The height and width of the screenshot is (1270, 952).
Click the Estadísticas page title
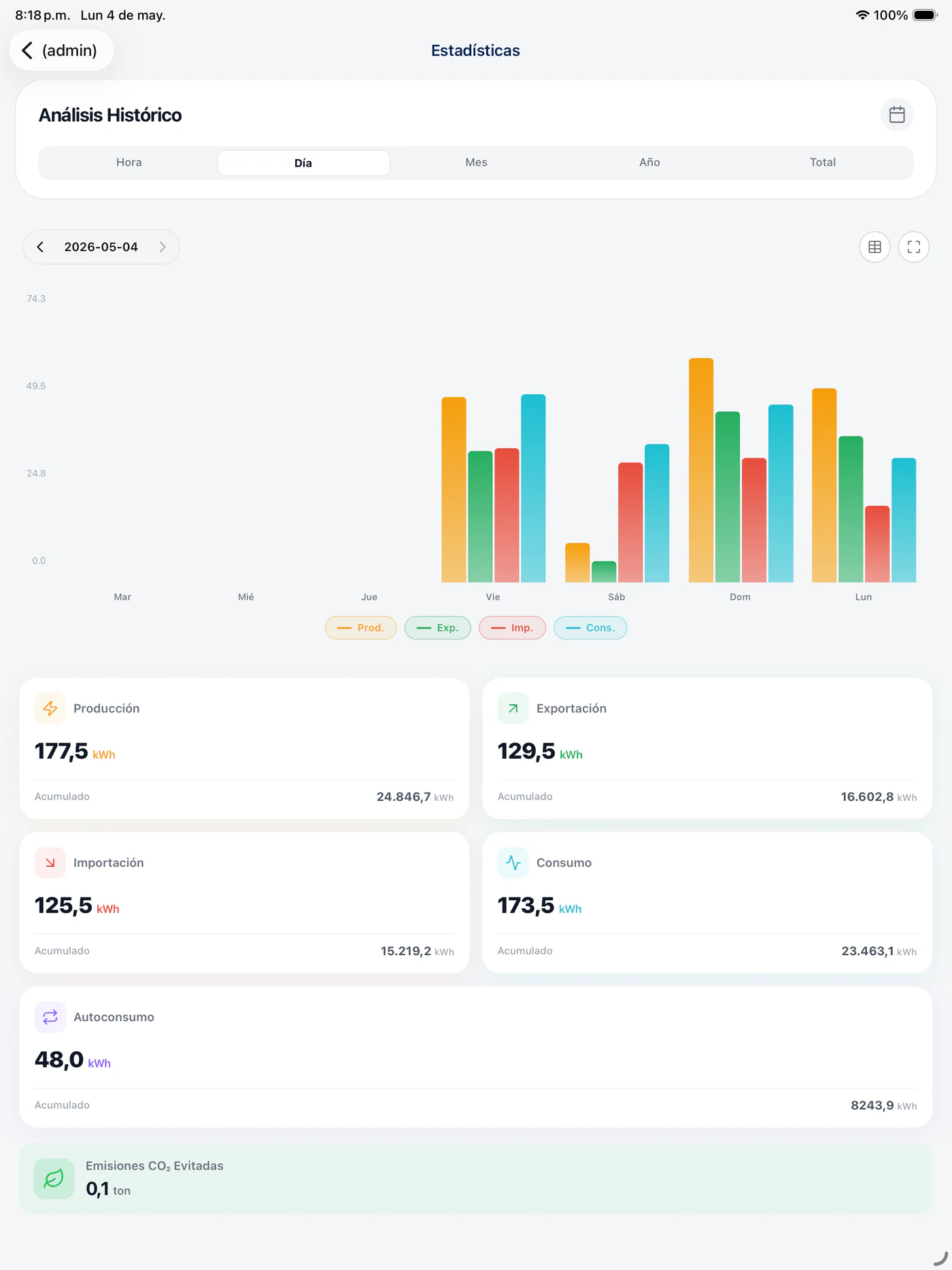point(475,50)
